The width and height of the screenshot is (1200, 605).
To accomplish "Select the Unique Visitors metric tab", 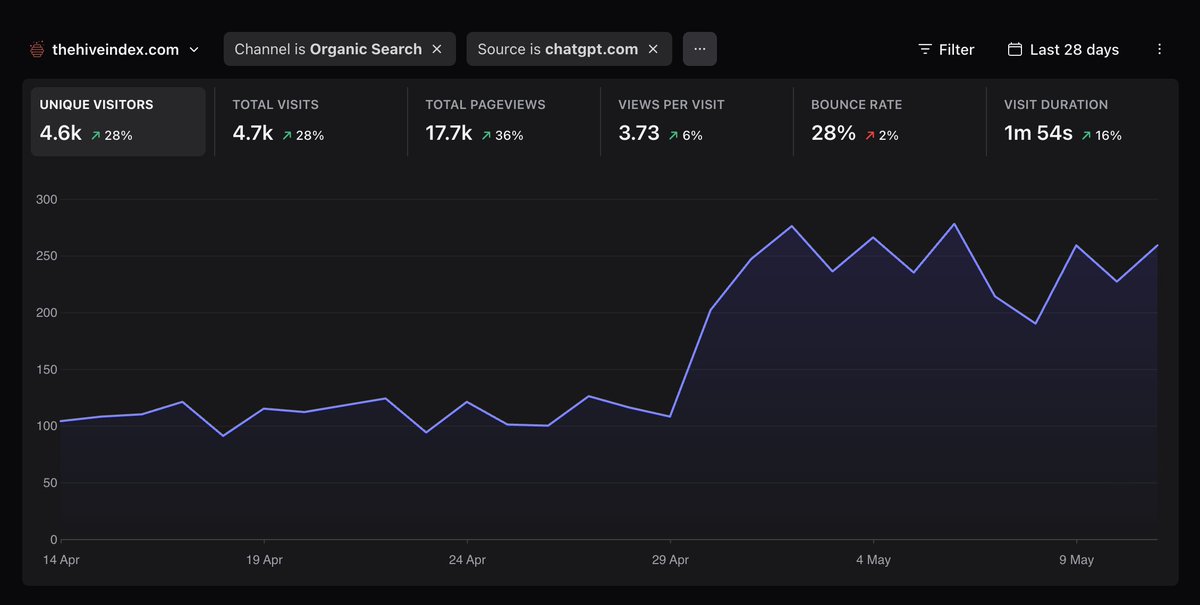I will 118,121.
